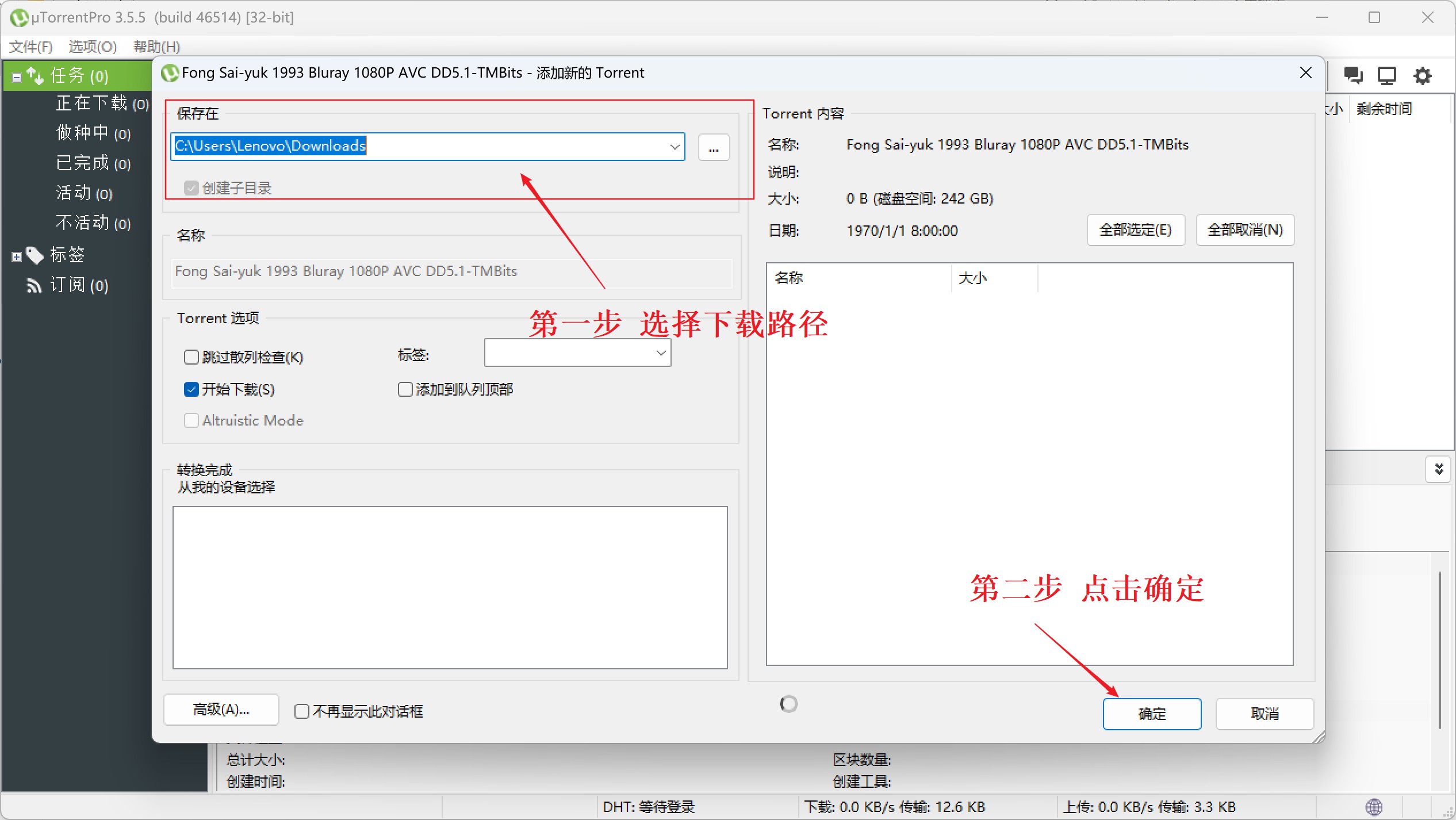Click the remote monitor icon in toolbar
Viewport: 1456px width, 820px height.
[1387, 75]
